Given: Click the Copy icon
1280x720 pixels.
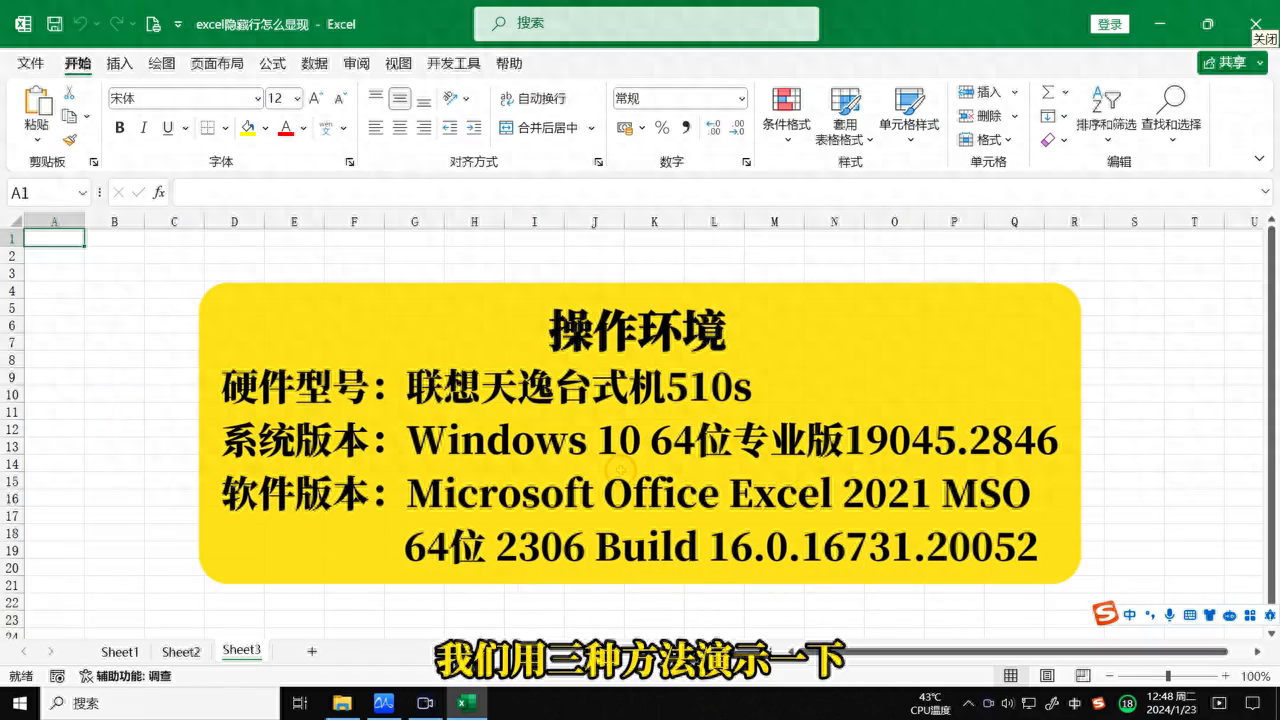Looking at the screenshot, I should [69, 116].
